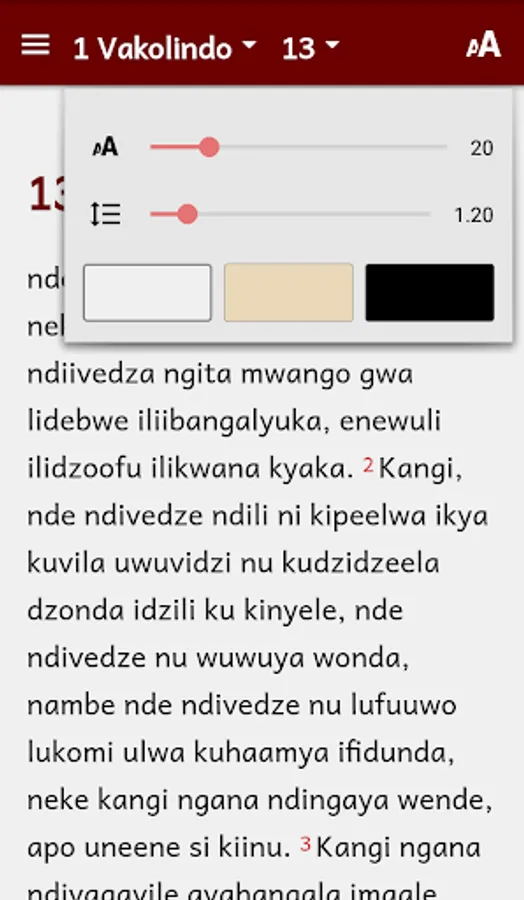Image resolution: width=524 pixels, height=900 pixels.
Task: Click the line spacing value 1.20
Action: pyautogui.click(x=473, y=215)
